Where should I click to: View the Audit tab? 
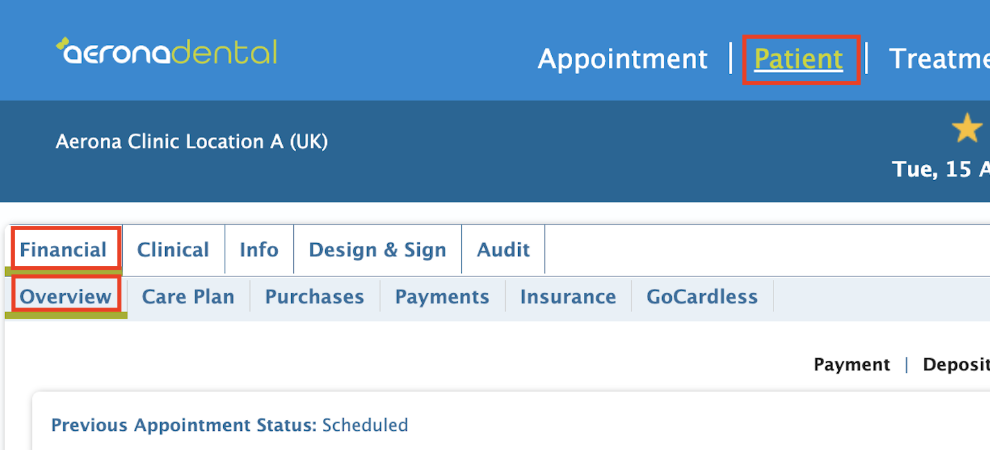[x=503, y=250]
